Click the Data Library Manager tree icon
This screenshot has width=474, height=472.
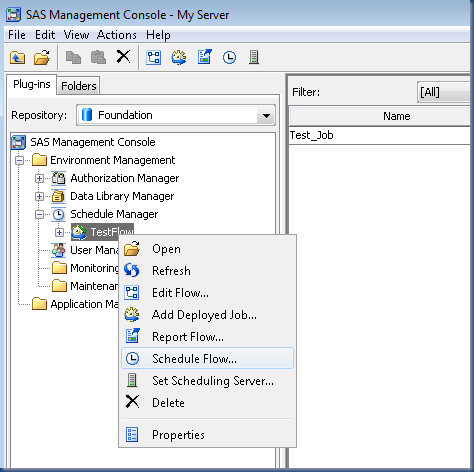tap(58, 196)
